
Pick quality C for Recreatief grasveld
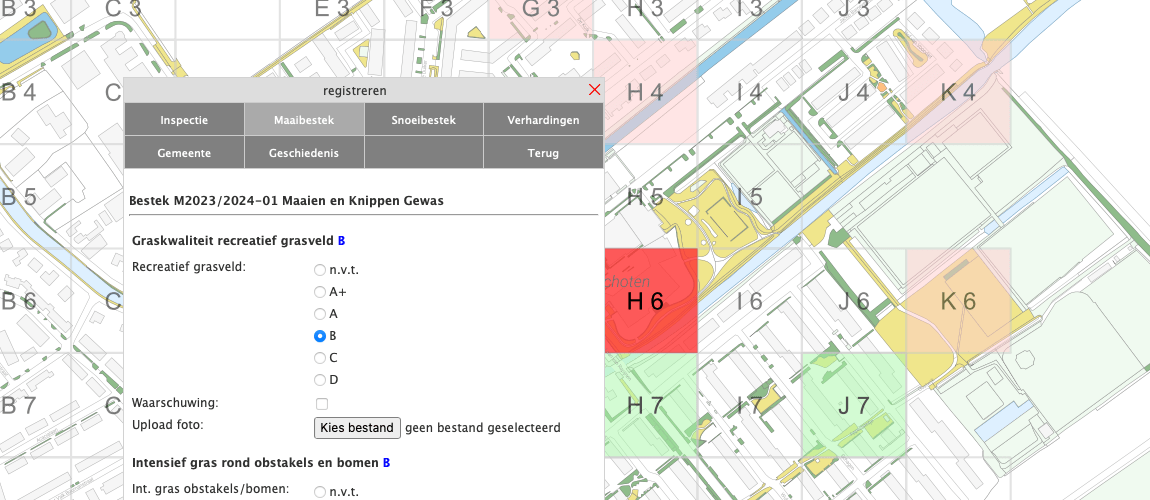click(320, 358)
